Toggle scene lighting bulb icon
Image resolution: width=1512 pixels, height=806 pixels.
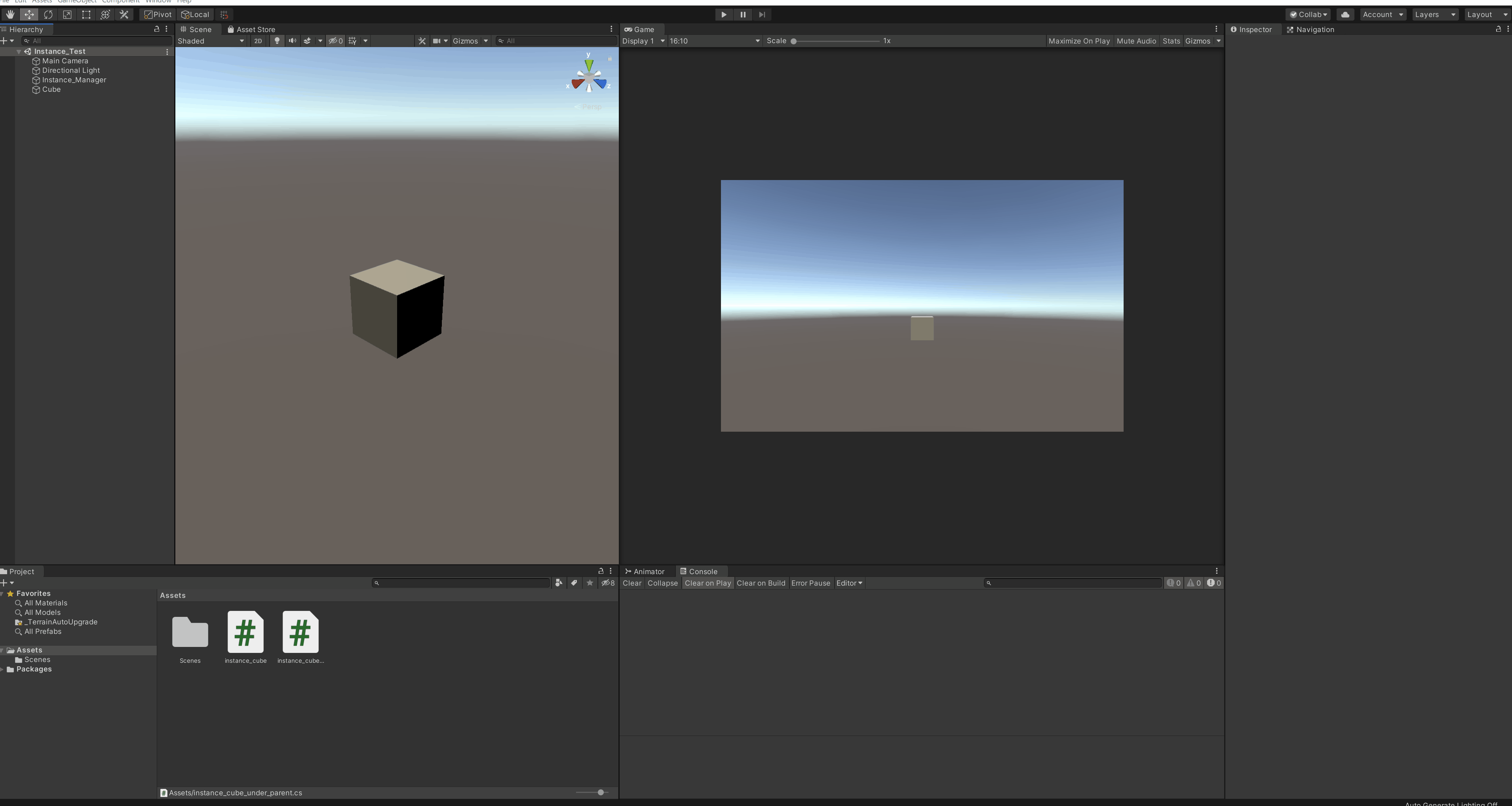point(277,41)
